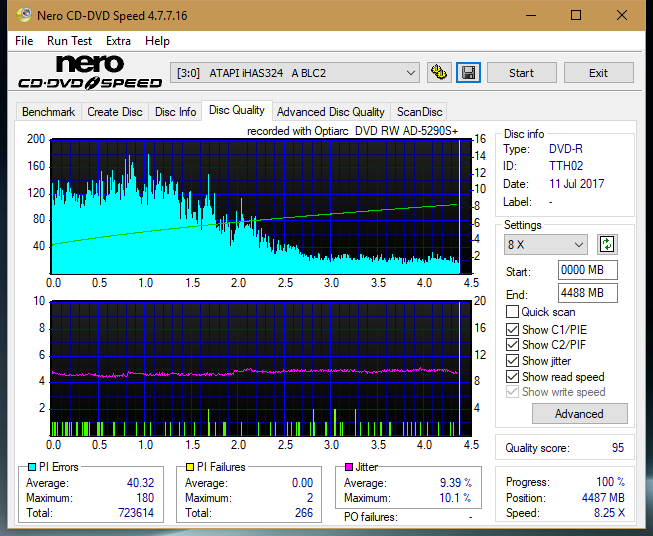Click the Nero app icon in the title bar
The image size is (653, 536).
coord(24,15)
